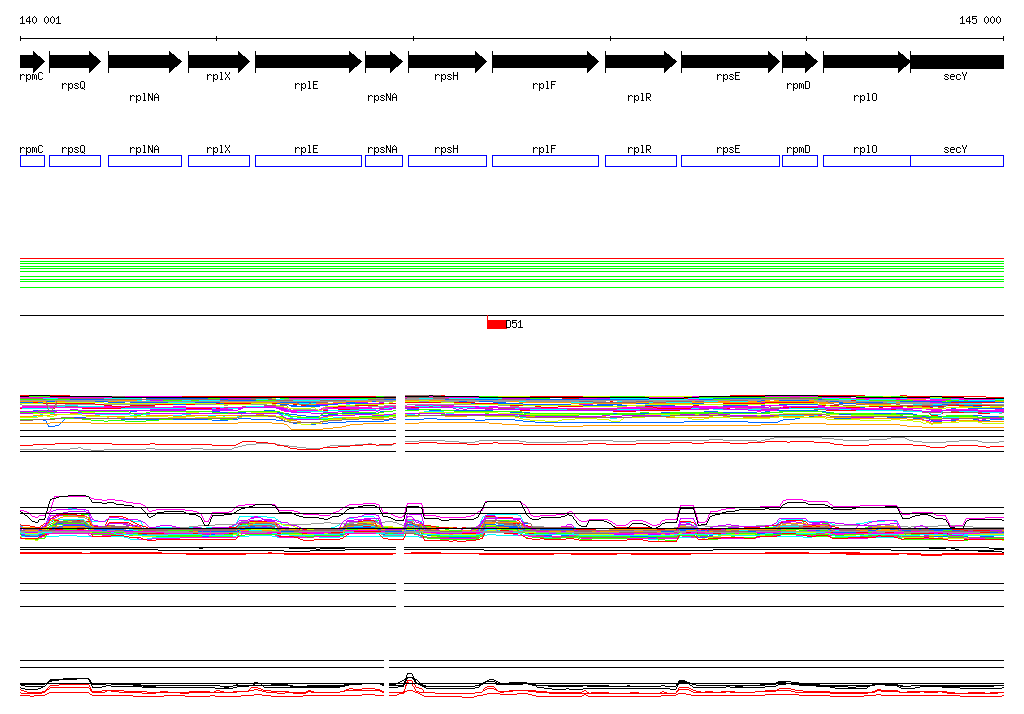Click rpsH label above its blue box
The height and width of the screenshot is (714, 1024).
tap(446, 149)
